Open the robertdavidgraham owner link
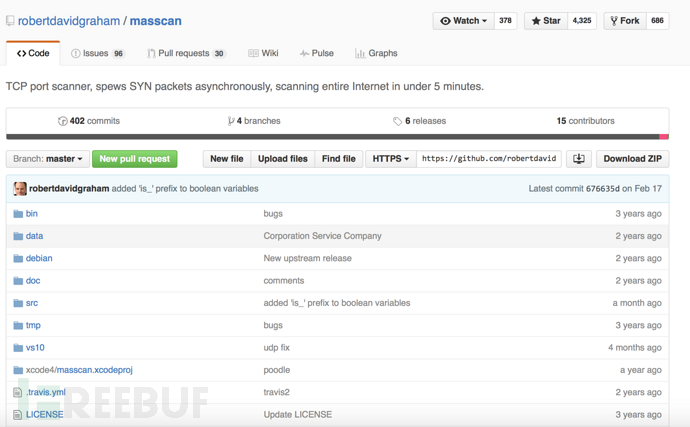Image resolution: width=690 pixels, height=427 pixels. pos(69,21)
